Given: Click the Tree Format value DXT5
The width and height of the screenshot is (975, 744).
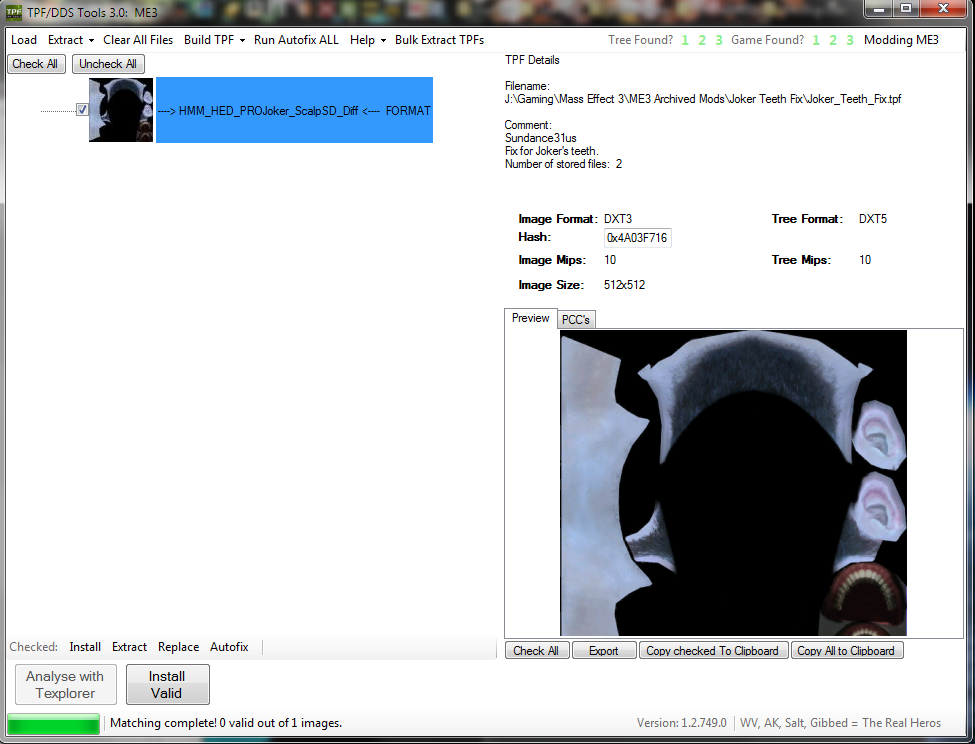Looking at the screenshot, I should [x=873, y=219].
